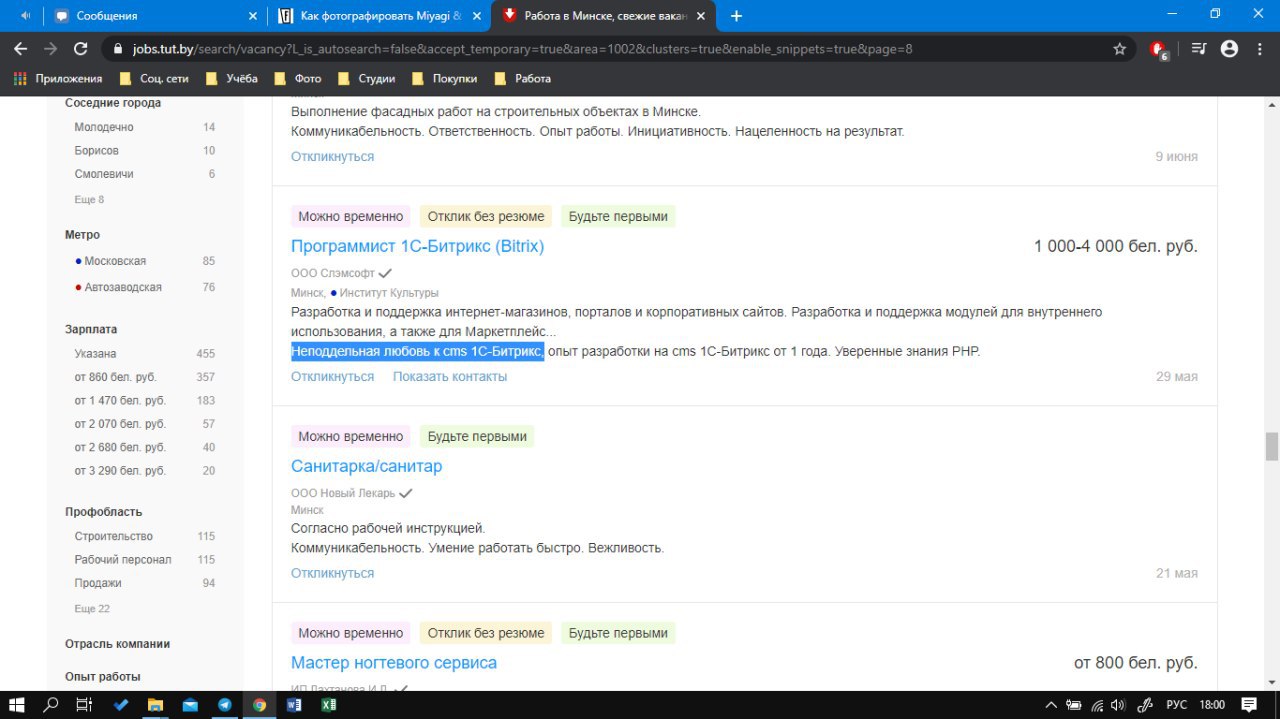This screenshot has width=1280, height=719.
Task: Respond to the facade works vacancy dated 9 июня
Action: pyautogui.click(x=332, y=156)
